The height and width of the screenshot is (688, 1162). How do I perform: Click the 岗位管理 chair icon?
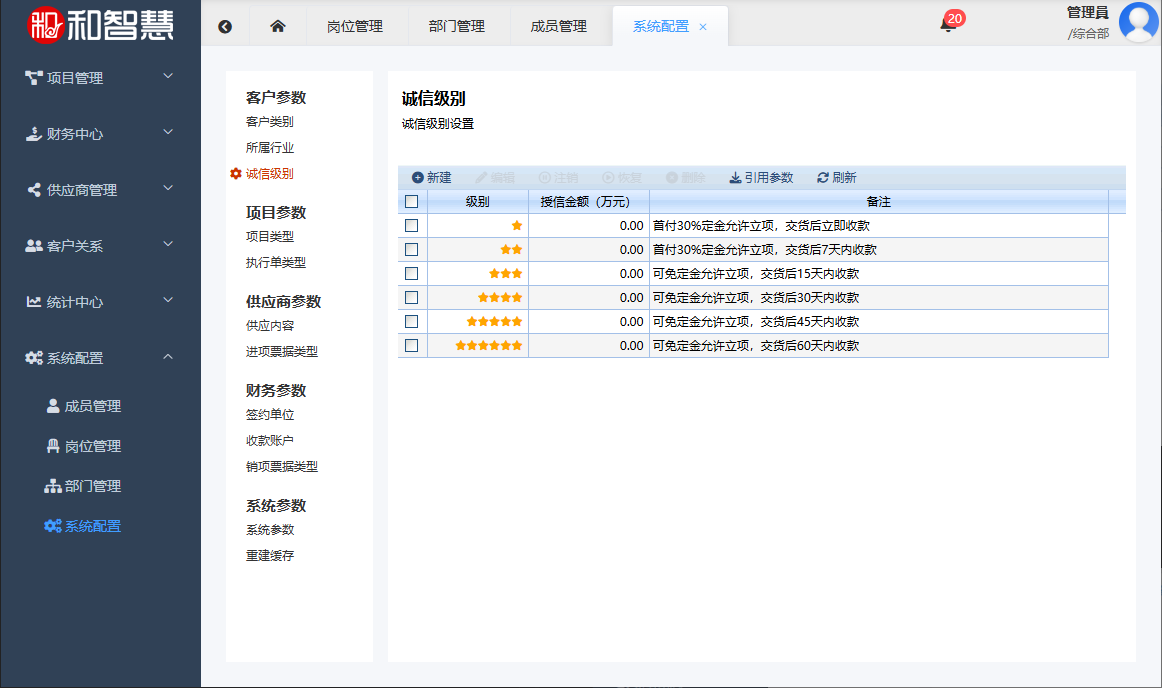53,446
